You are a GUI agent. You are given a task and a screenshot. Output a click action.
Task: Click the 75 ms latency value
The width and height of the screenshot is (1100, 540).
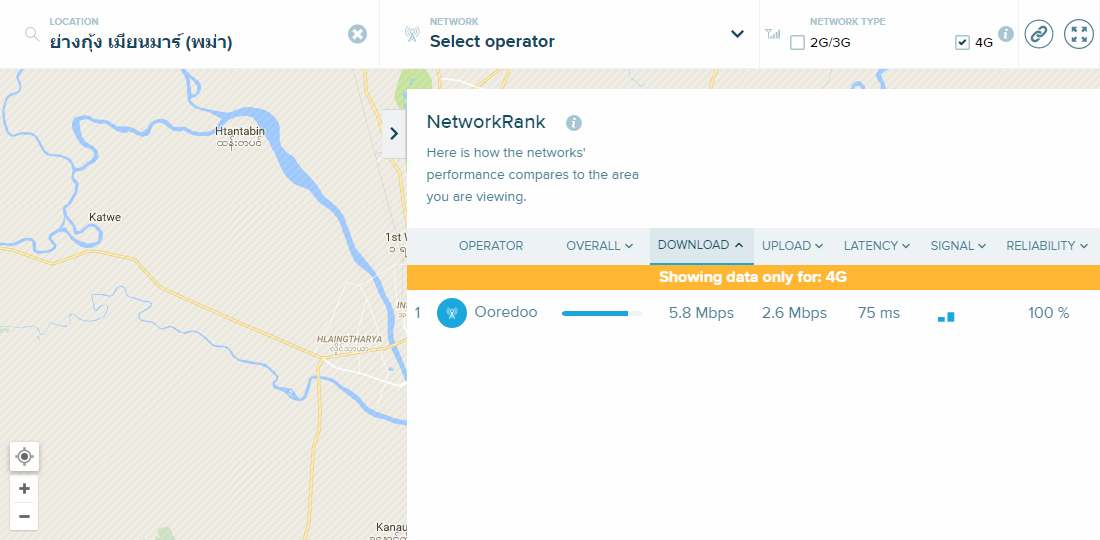click(878, 313)
